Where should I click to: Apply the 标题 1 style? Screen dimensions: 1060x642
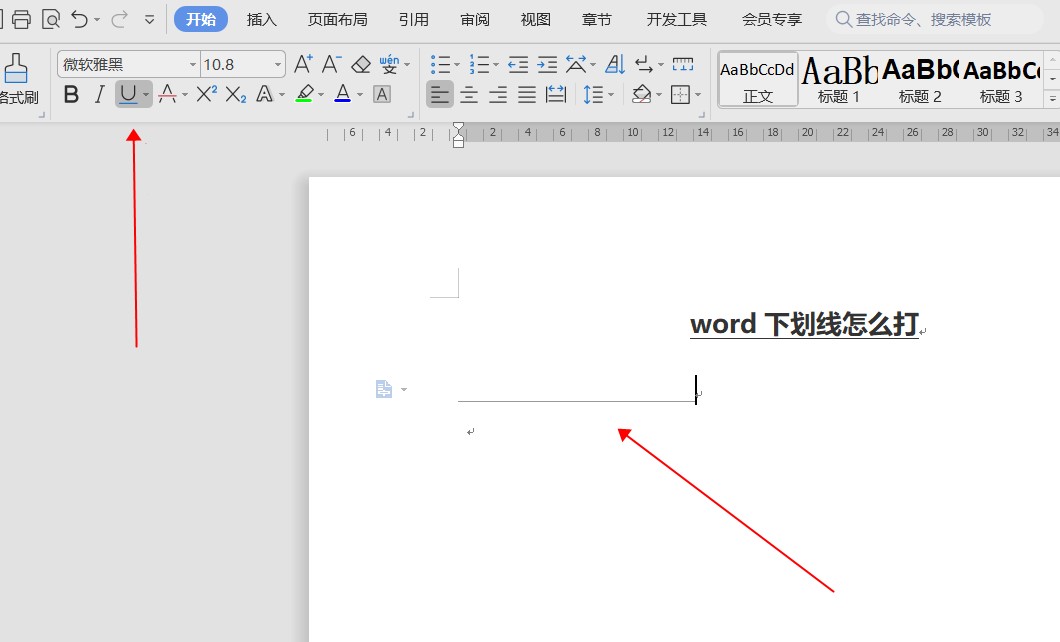click(839, 80)
